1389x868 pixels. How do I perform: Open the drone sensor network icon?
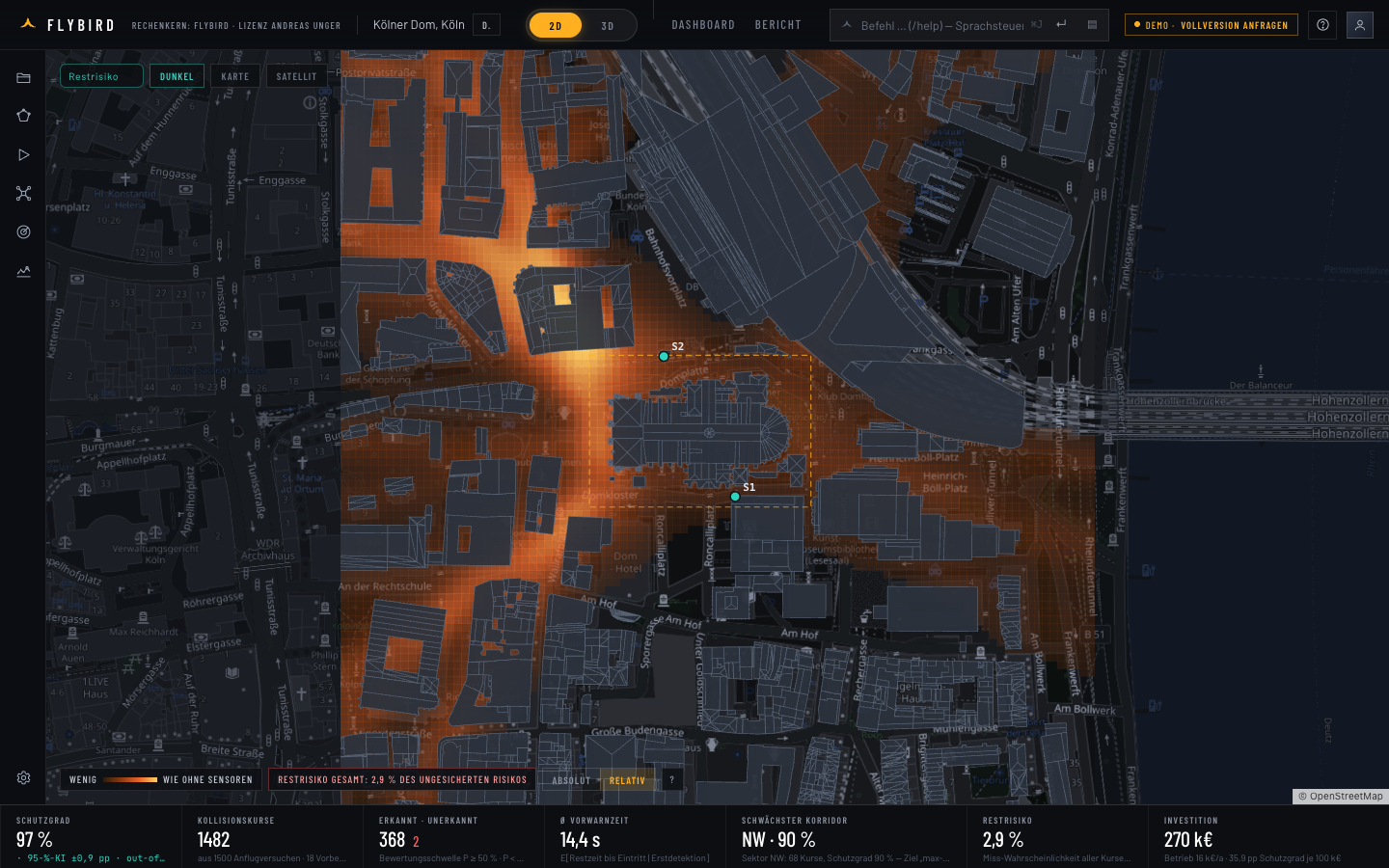(x=23, y=193)
